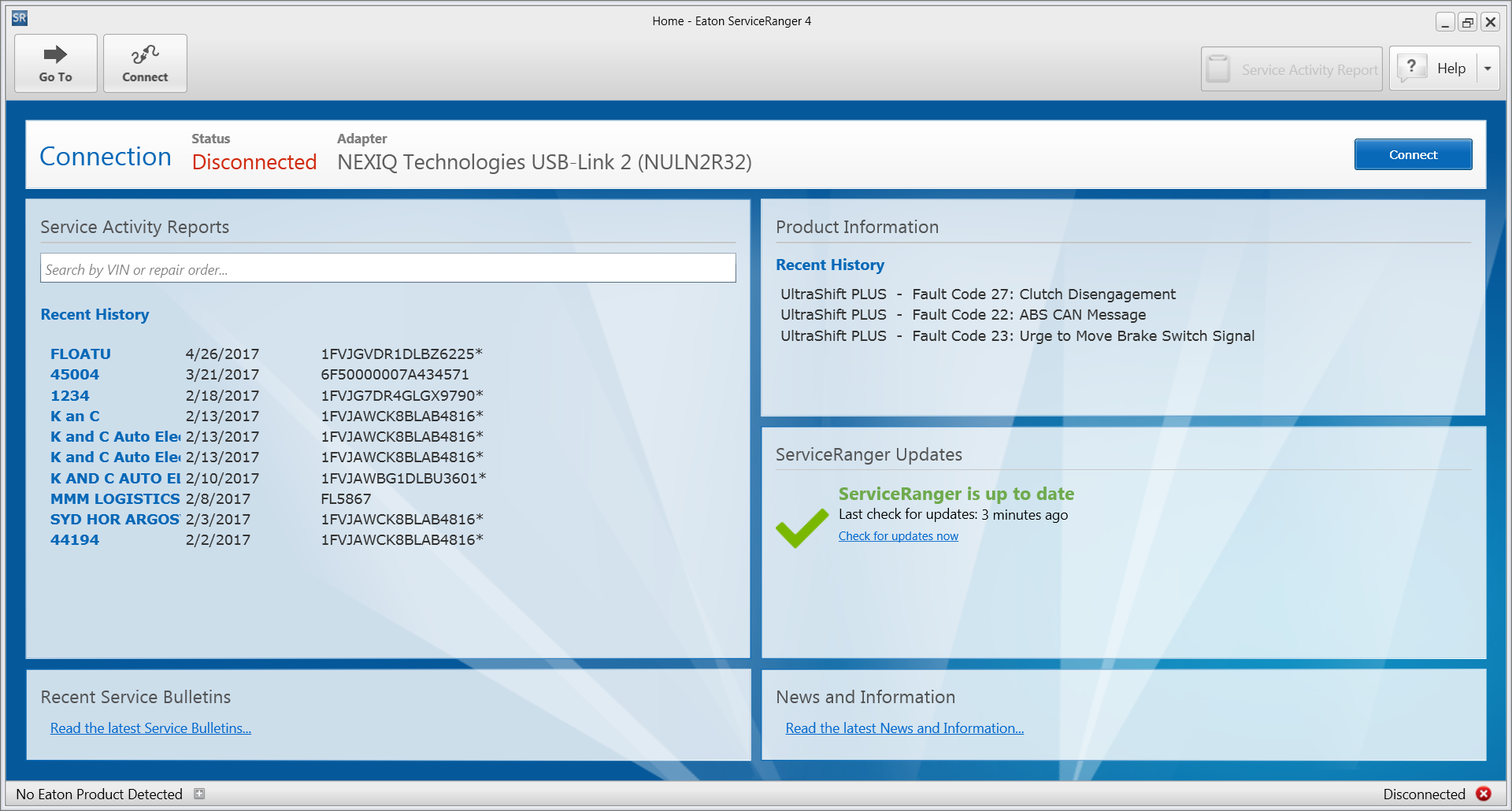Click the red Disconnected status text
The width and height of the screenshot is (1512, 811).
pos(254,162)
